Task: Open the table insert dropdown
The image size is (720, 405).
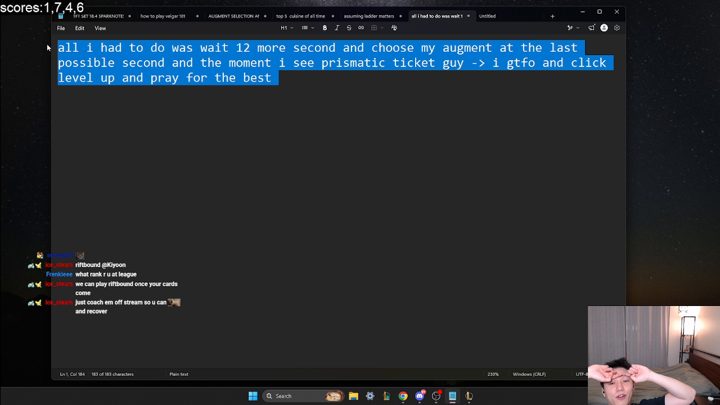Action: click(x=377, y=28)
